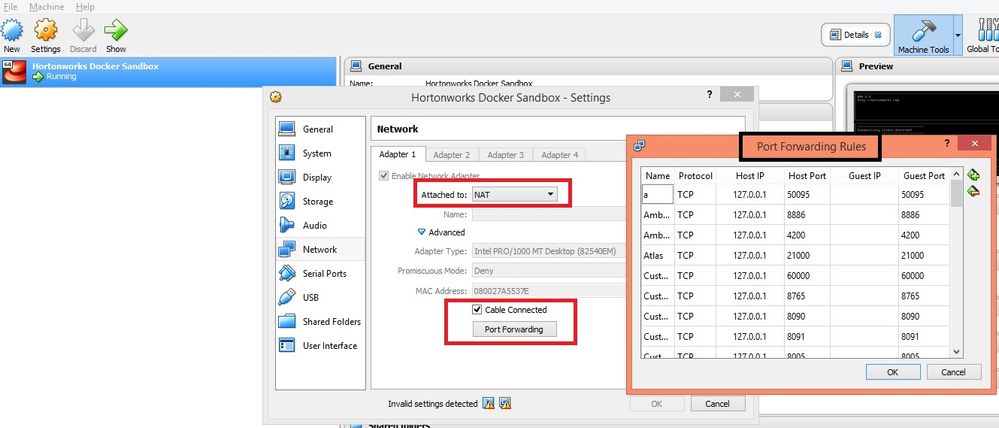Open the Attached to NAT dropdown
This screenshot has width=999, height=428.
click(x=514, y=194)
